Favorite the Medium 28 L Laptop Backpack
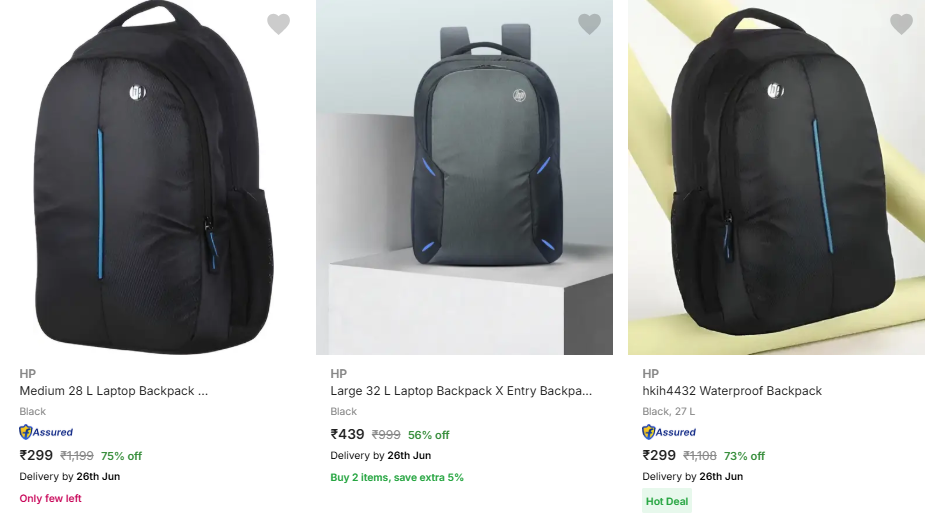Screen dimensions: 929x514 pos(278,24)
